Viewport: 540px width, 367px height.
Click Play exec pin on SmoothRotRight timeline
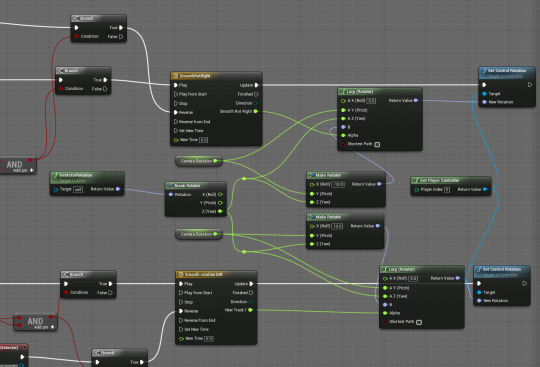coord(176,85)
